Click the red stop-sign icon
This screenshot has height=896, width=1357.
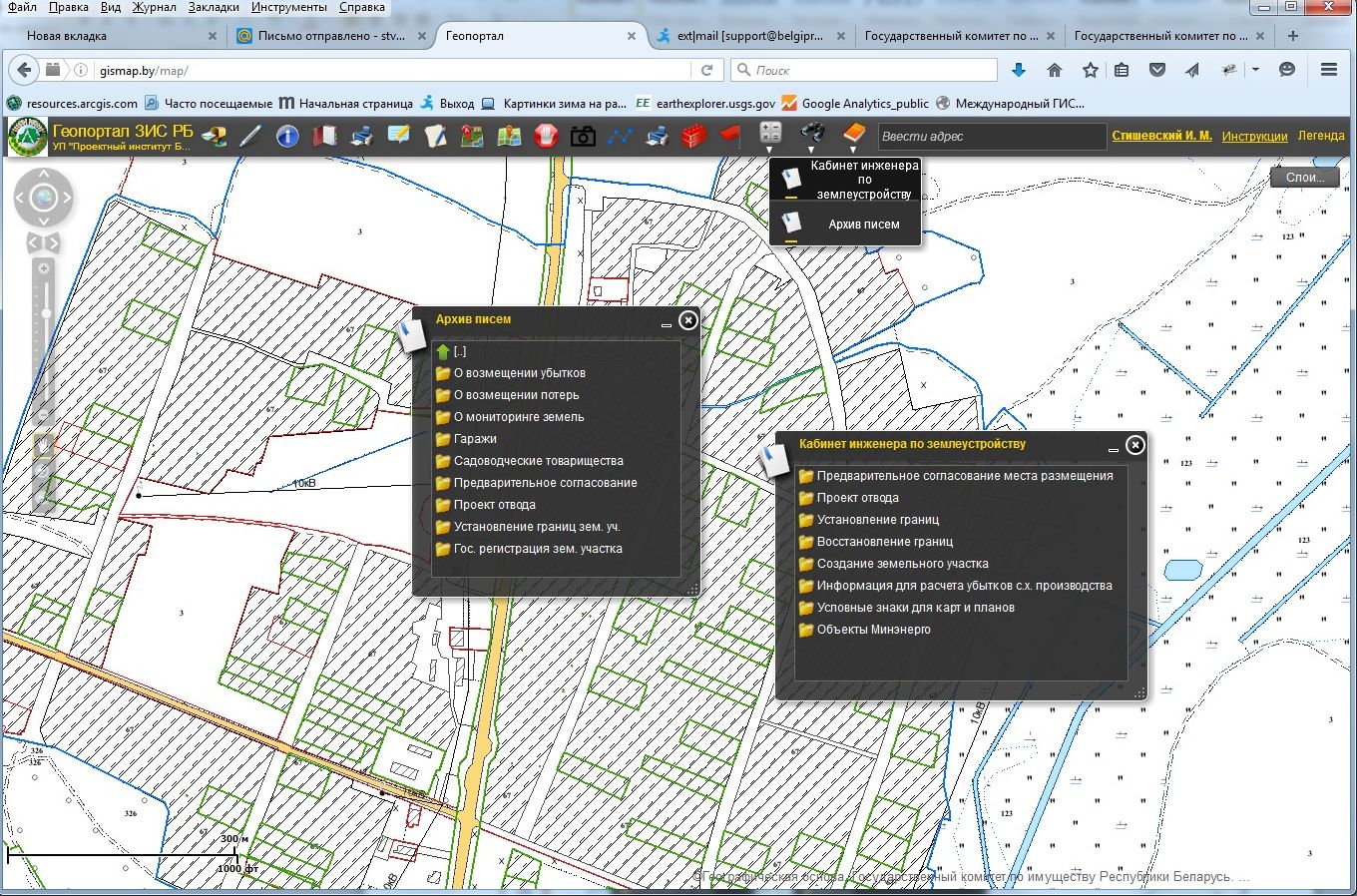click(546, 136)
